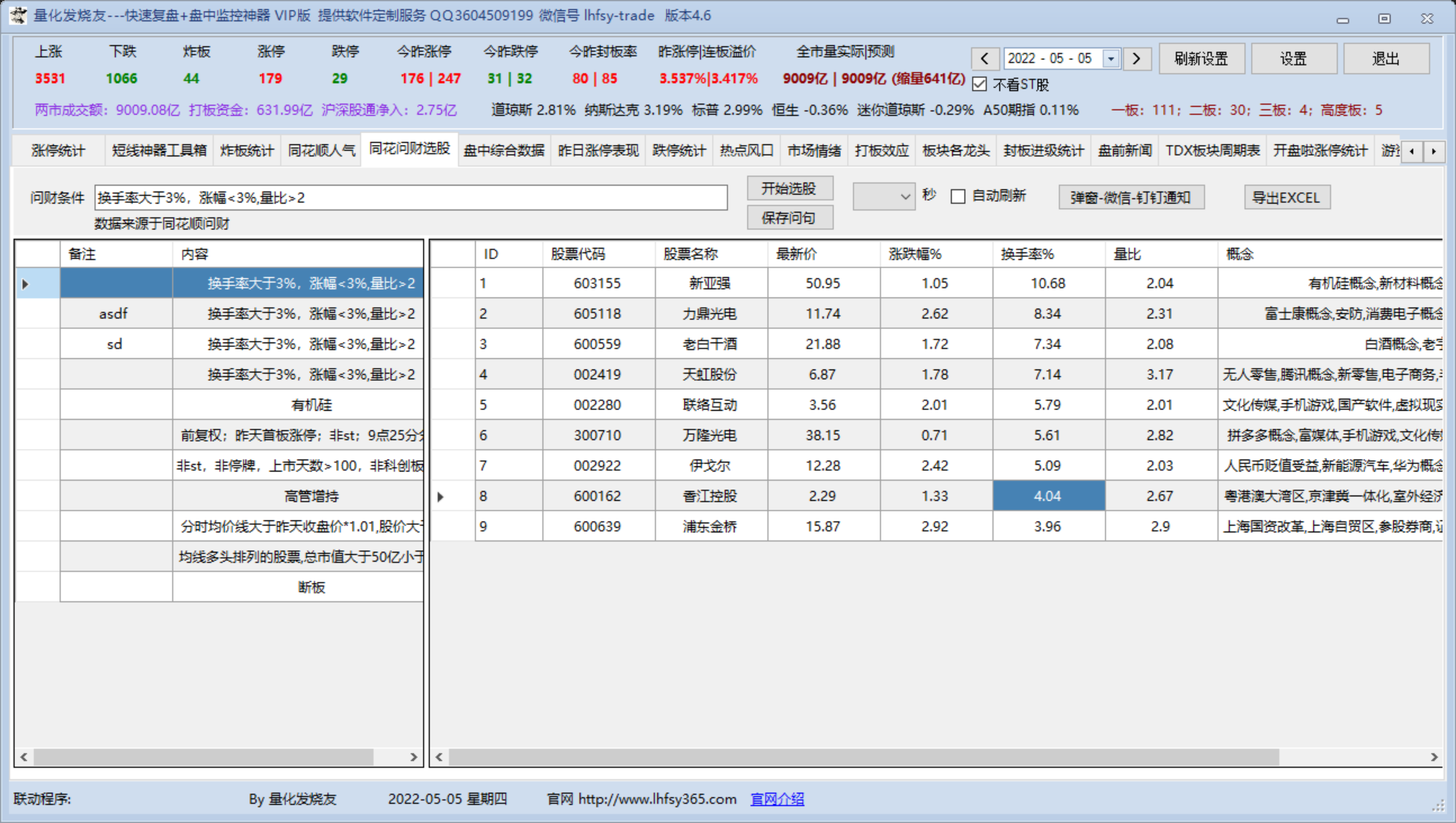
Task: Open the 官网介绍 link
Action: pos(777,799)
